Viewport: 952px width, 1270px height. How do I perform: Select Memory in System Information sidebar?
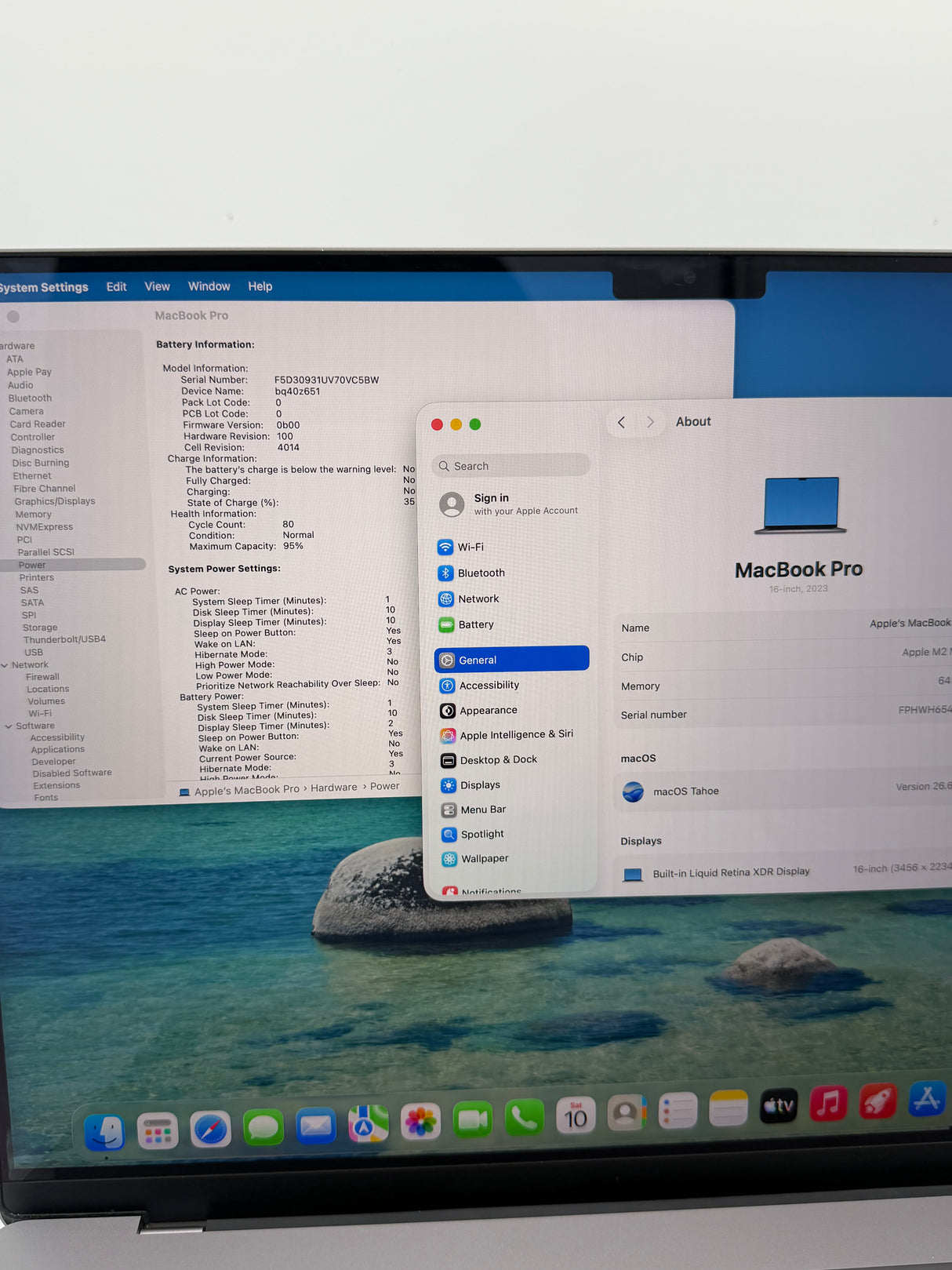tap(33, 515)
